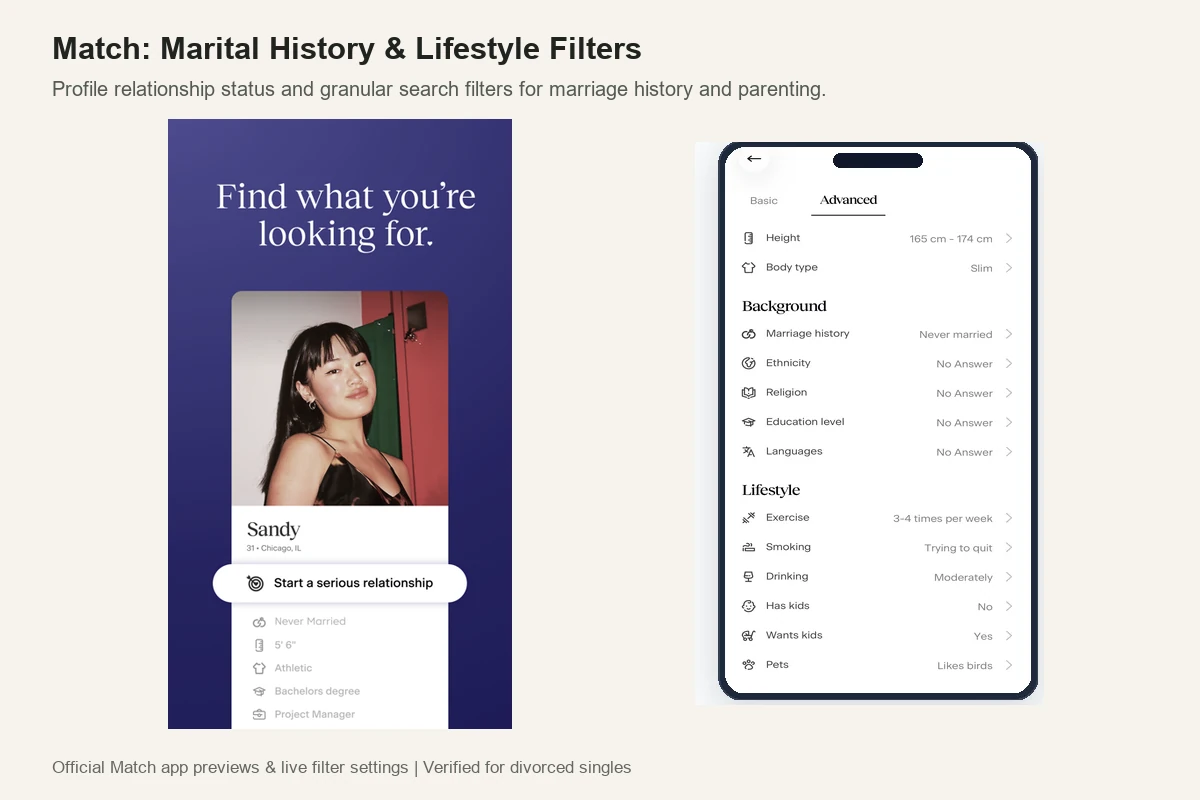Image resolution: width=1200 pixels, height=800 pixels.
Task: Click the height icon beside 5' 6"
Action: point(259,645)
